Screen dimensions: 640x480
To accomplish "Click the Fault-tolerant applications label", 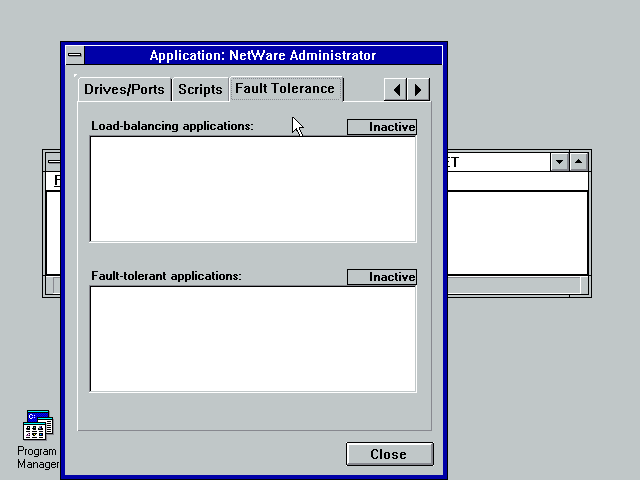I will [166, 276].
